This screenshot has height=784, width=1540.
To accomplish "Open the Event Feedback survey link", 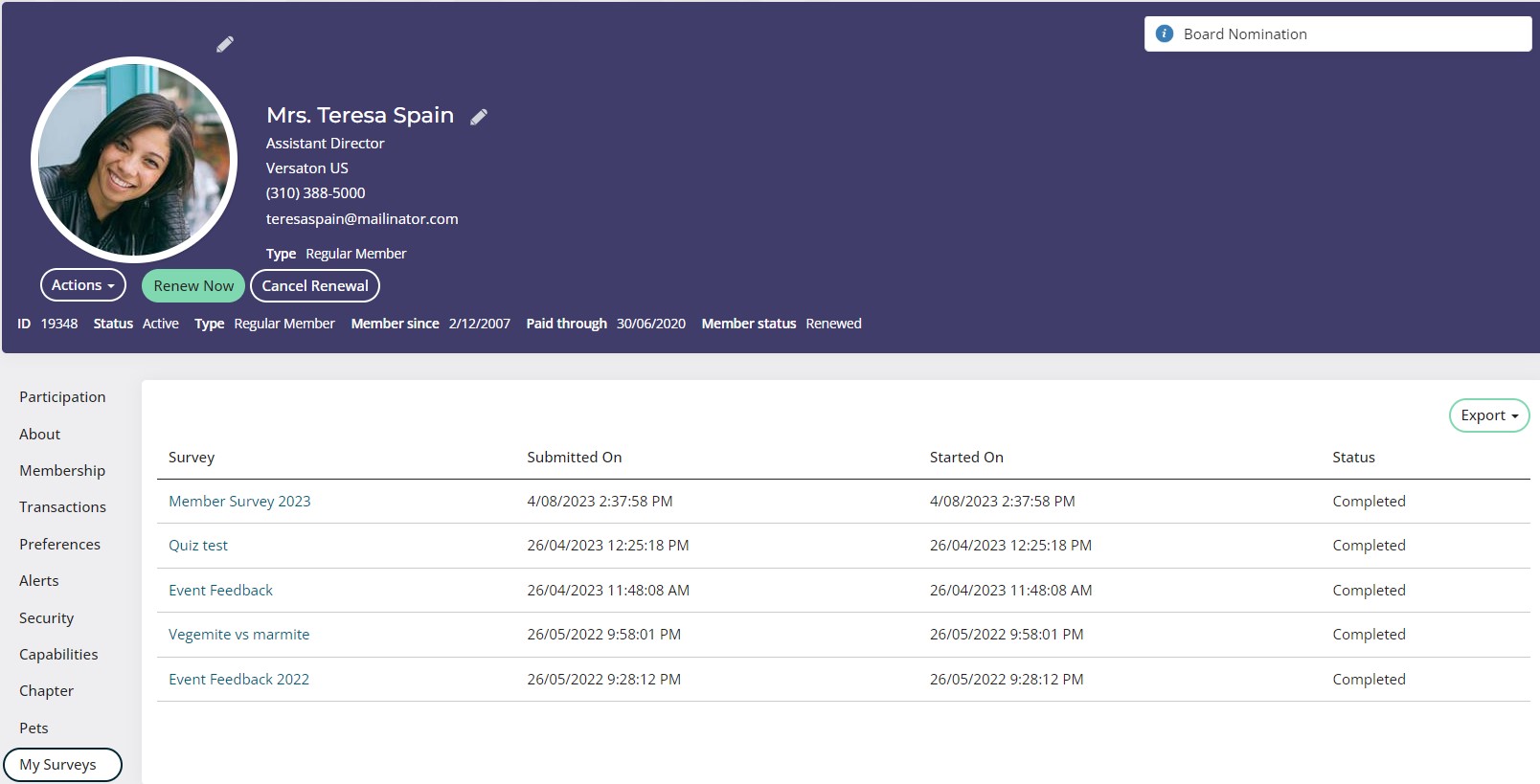I will (x=220, y=590).
